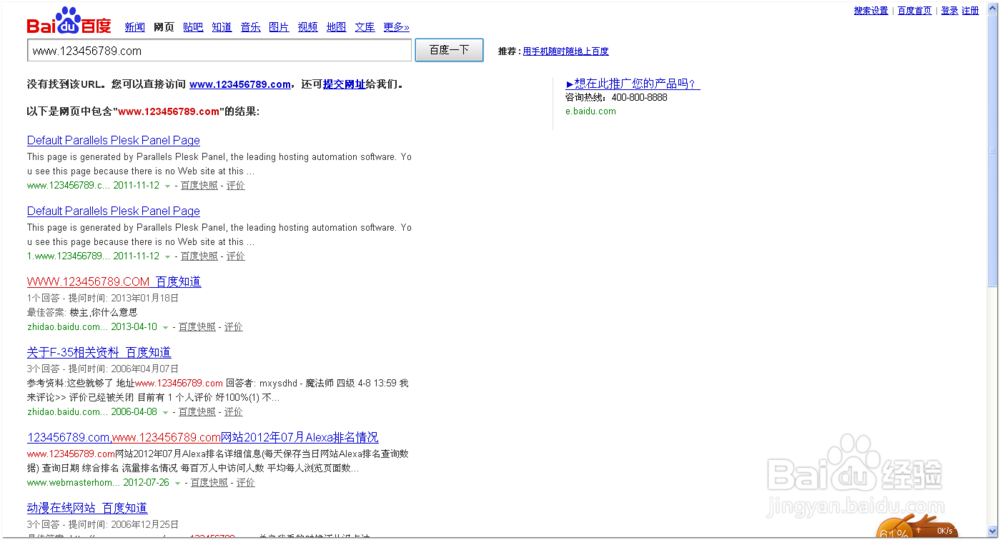The height and width of the screenshot is (540, 1000).
Task: Click 评价 for 1.www.123456789... result
Action: (x=235, y=256)
